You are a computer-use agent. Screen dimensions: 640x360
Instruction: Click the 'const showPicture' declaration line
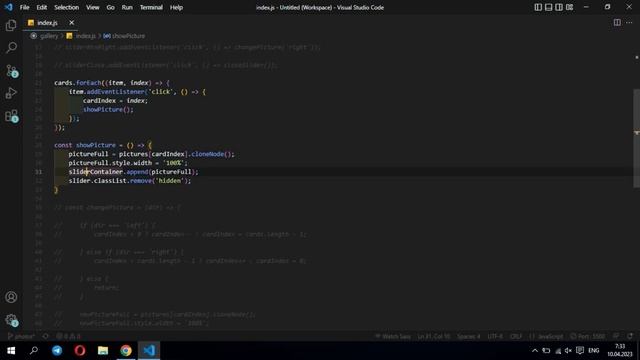coord(103,145)
